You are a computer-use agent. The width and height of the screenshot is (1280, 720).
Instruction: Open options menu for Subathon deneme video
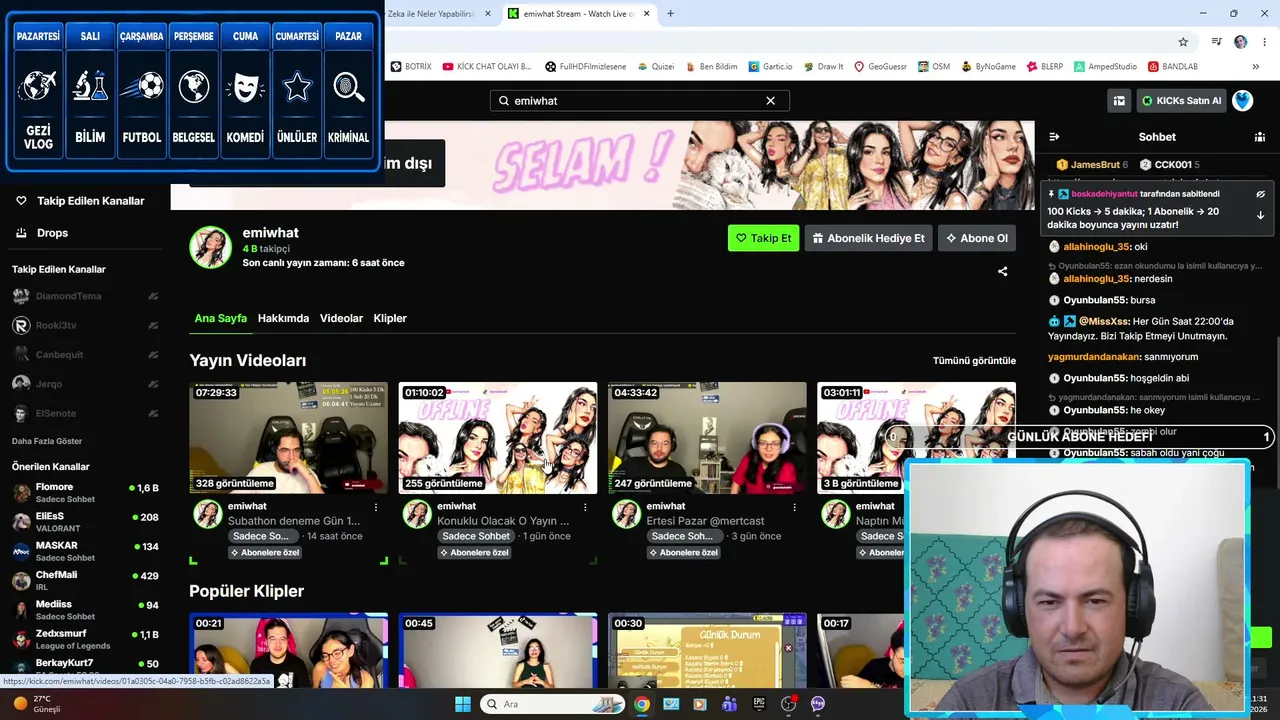pyautogui.click(x=376, y=507)
